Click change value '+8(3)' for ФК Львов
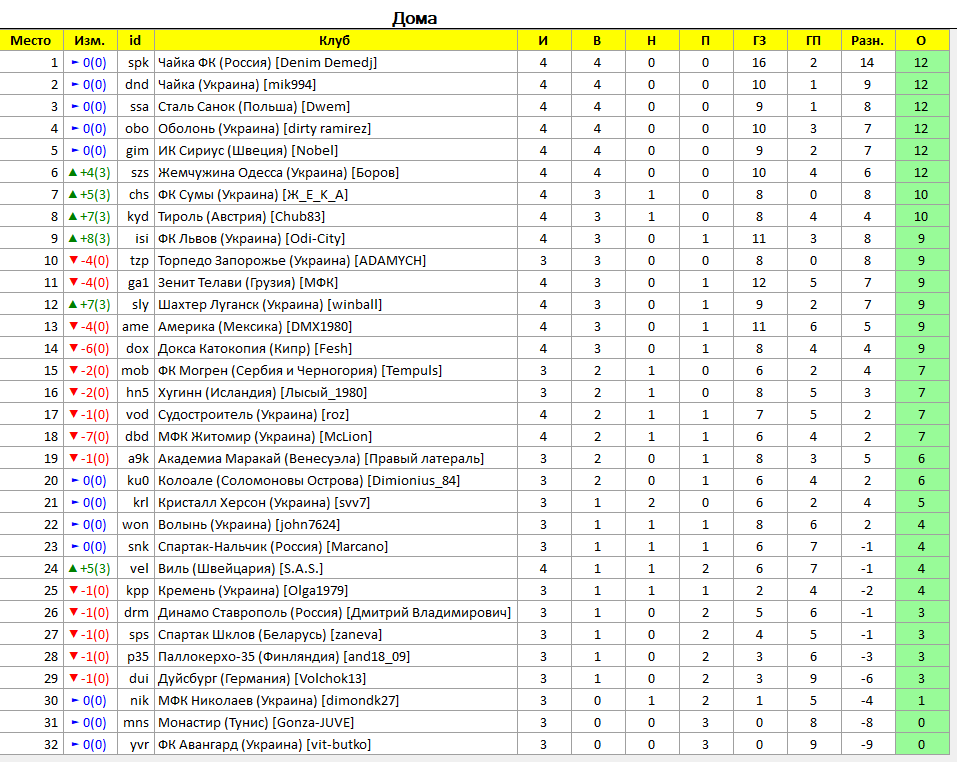This screenshot has width=957, height=762. click(x=95, y=239)
